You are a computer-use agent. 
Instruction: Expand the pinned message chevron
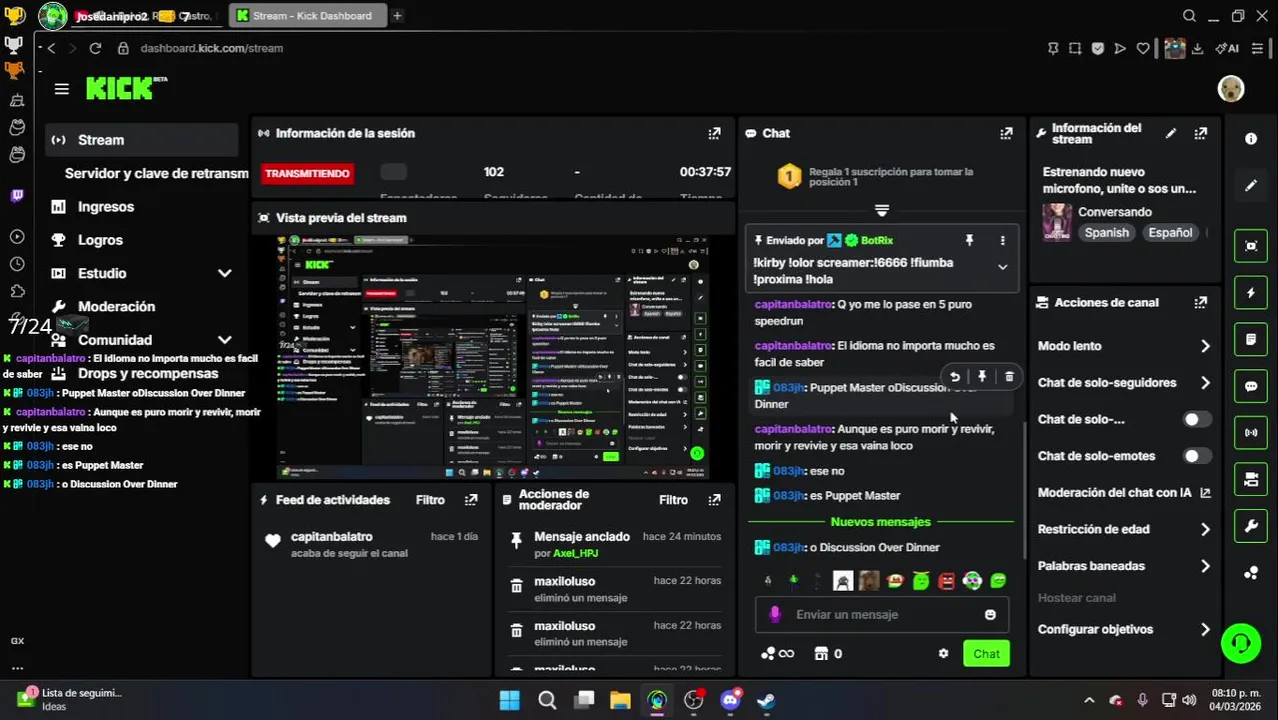point(1002,267)
